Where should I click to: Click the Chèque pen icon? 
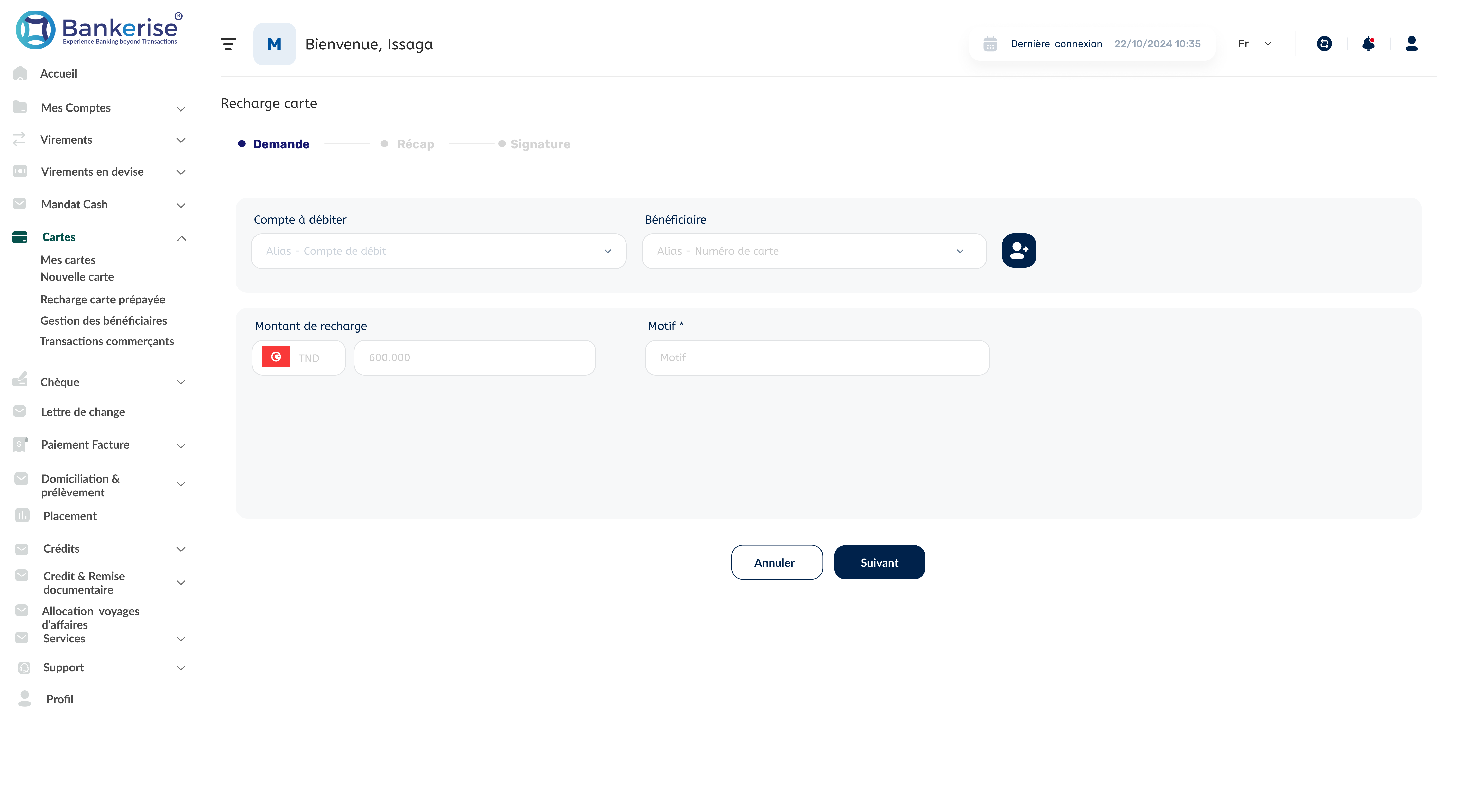pyautogui.click(x=20, y=379)
